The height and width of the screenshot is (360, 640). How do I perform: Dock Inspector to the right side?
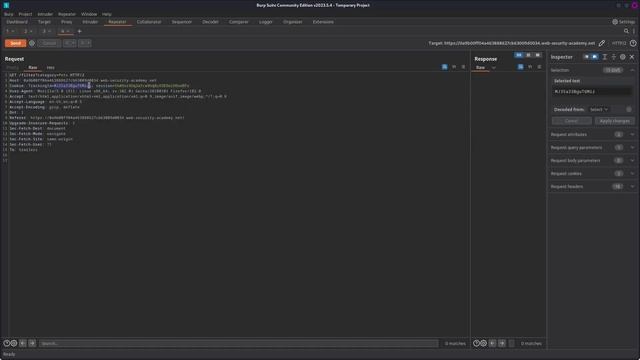595,57
